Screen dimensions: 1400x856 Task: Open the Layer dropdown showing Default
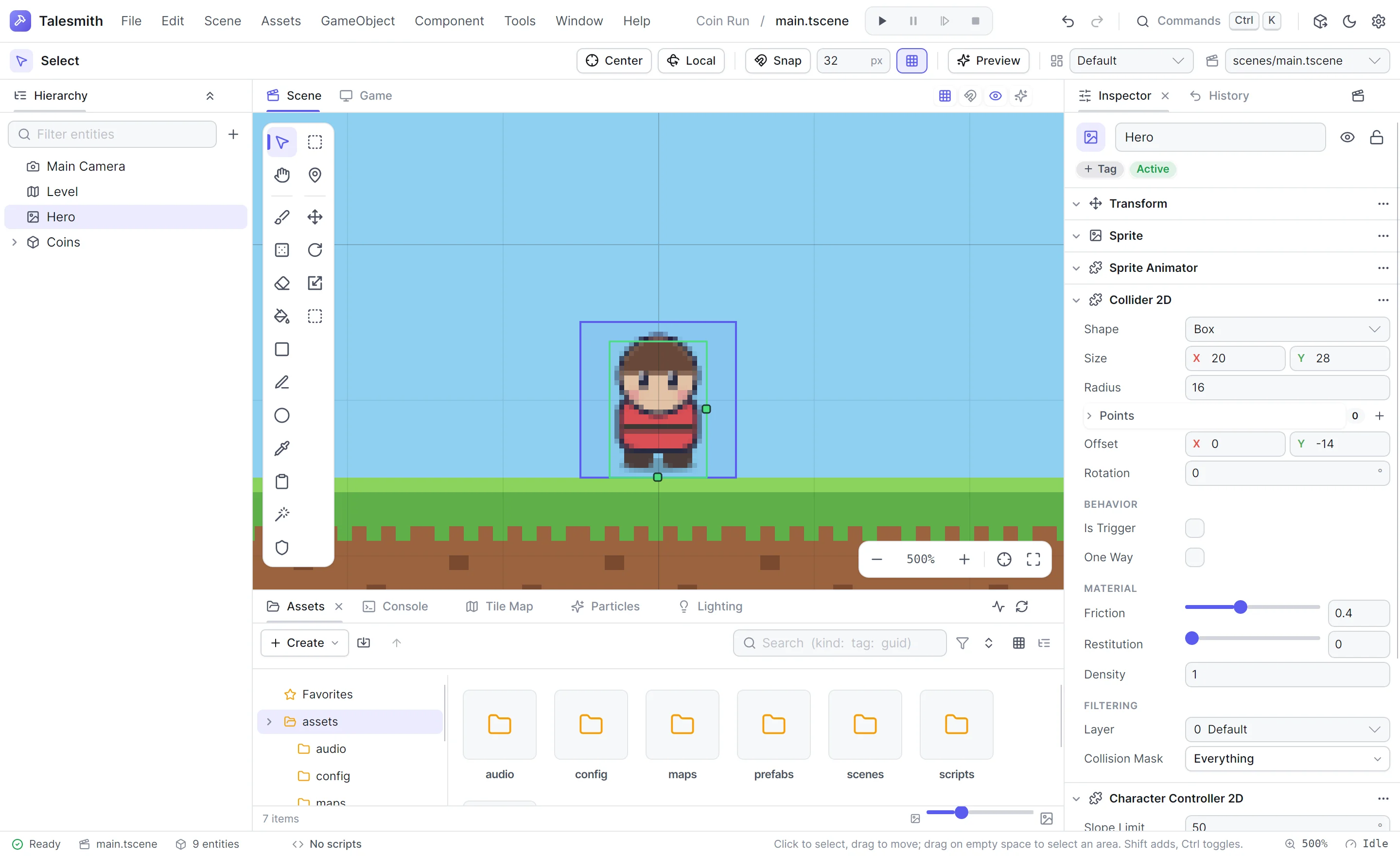pyautogui.click(x=1287, y=729)
